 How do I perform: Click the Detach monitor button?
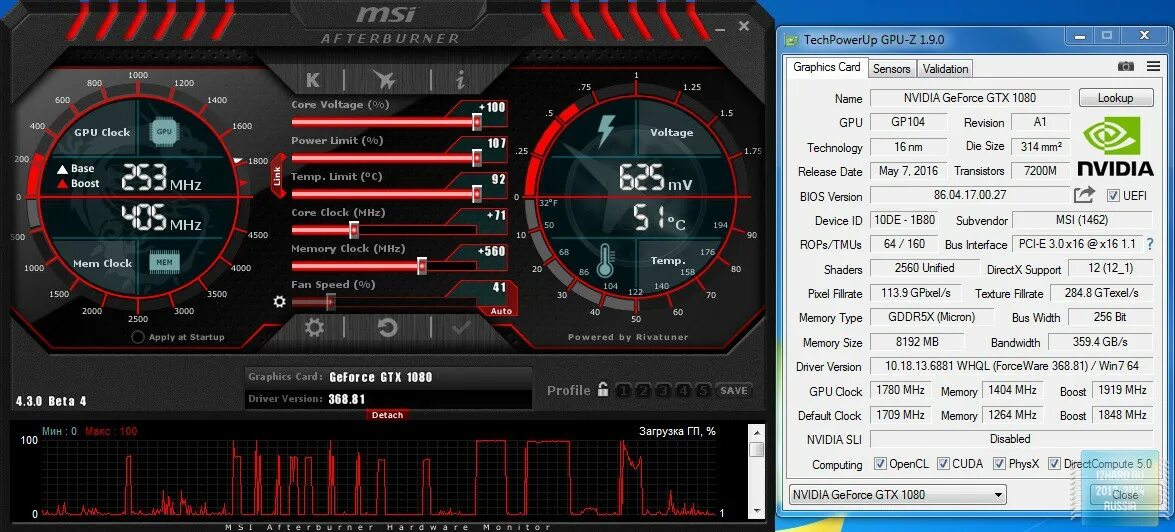click(387, 414)
